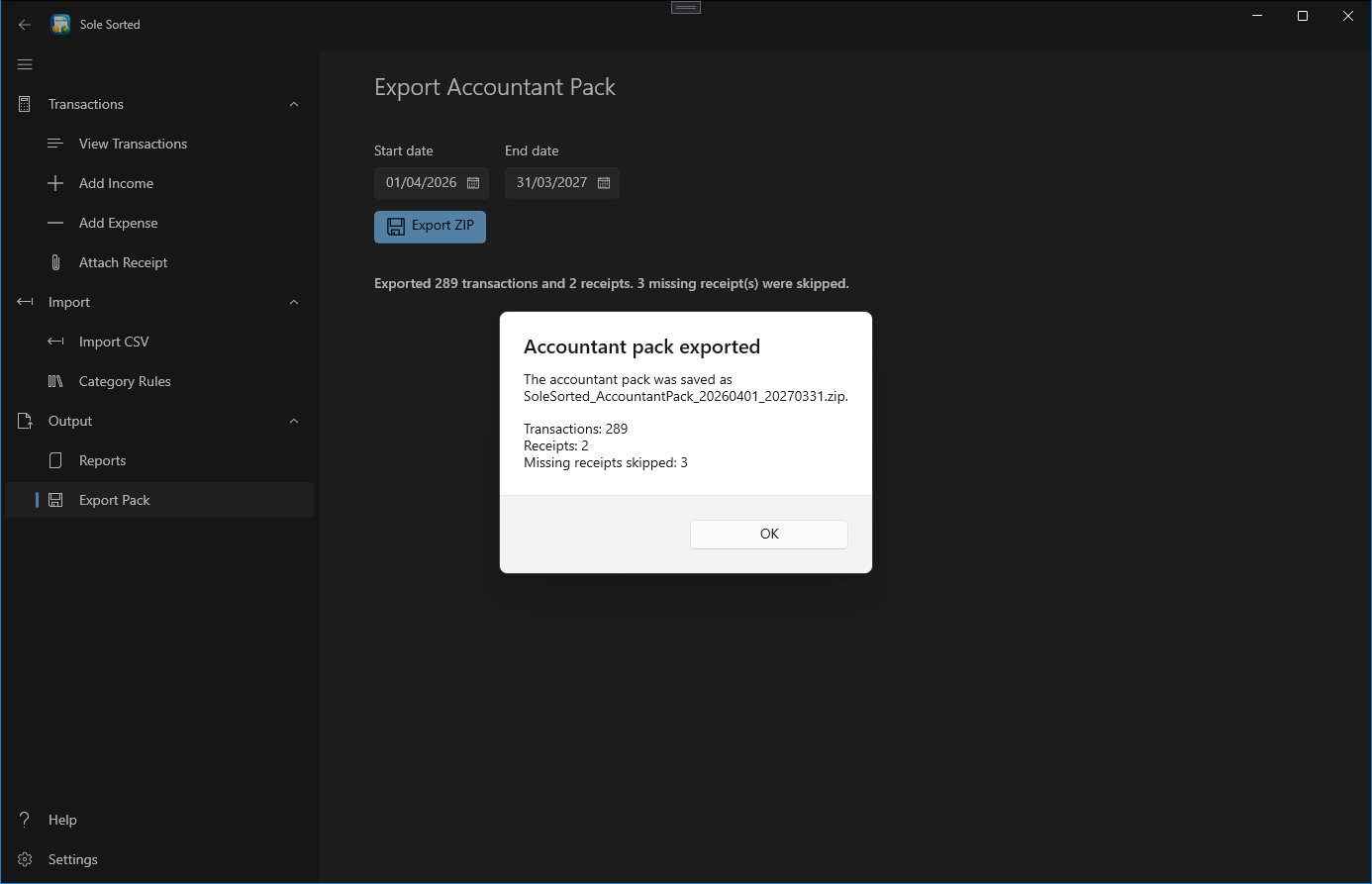Click the End date field 31/03/2027

pyautogui.click(x=562, y=183)
